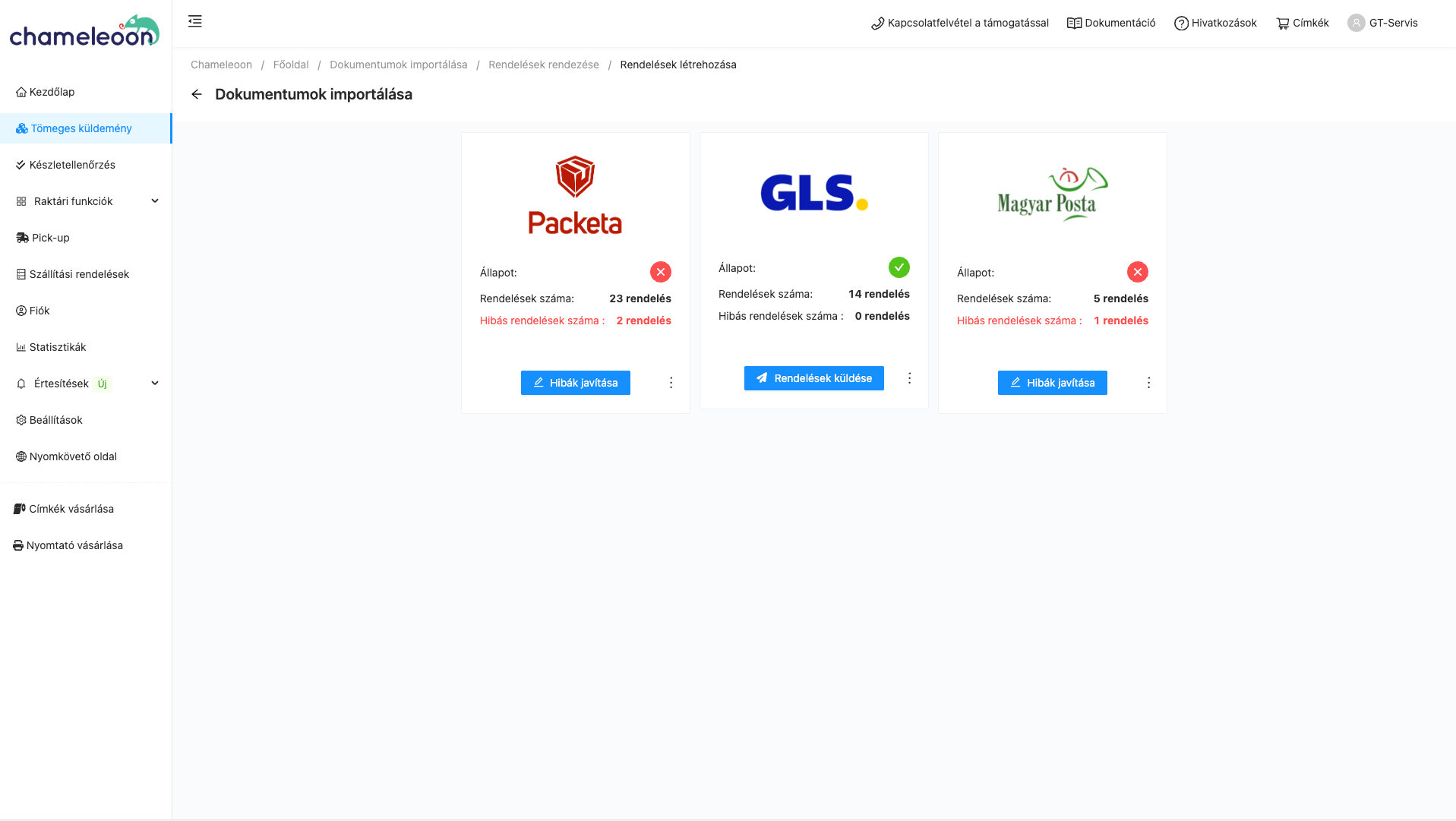Click Rendelések küldése on the GLS card
Viewport: 1456px width, 821px height.
point(814,378)
